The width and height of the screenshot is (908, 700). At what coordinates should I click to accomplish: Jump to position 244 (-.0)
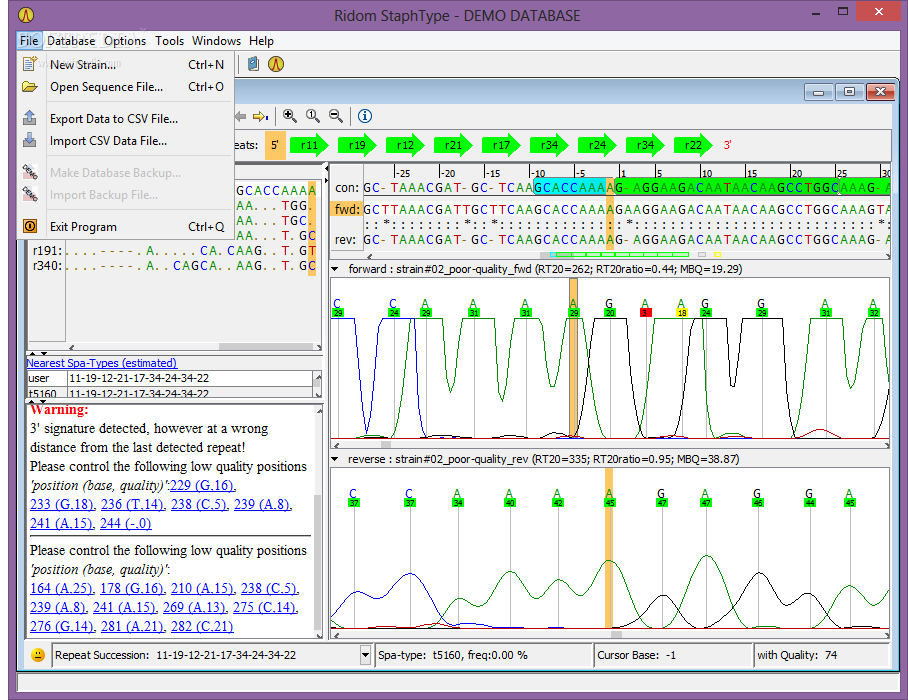click(x=126, y=523)
